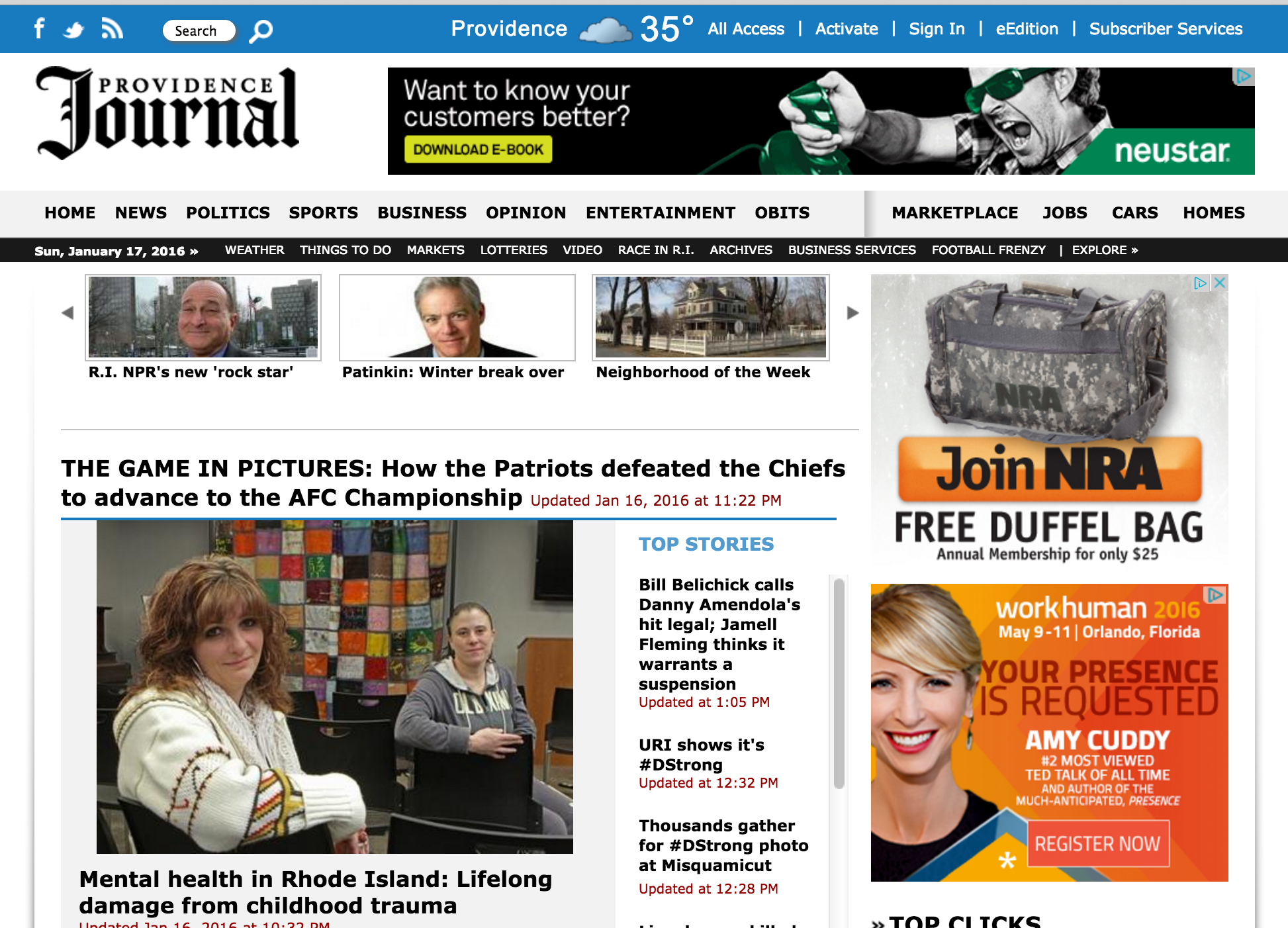Click REGISTER NOW button in workhuman ad
Screen dimensions: 1288x928
tap(1097, 843)
